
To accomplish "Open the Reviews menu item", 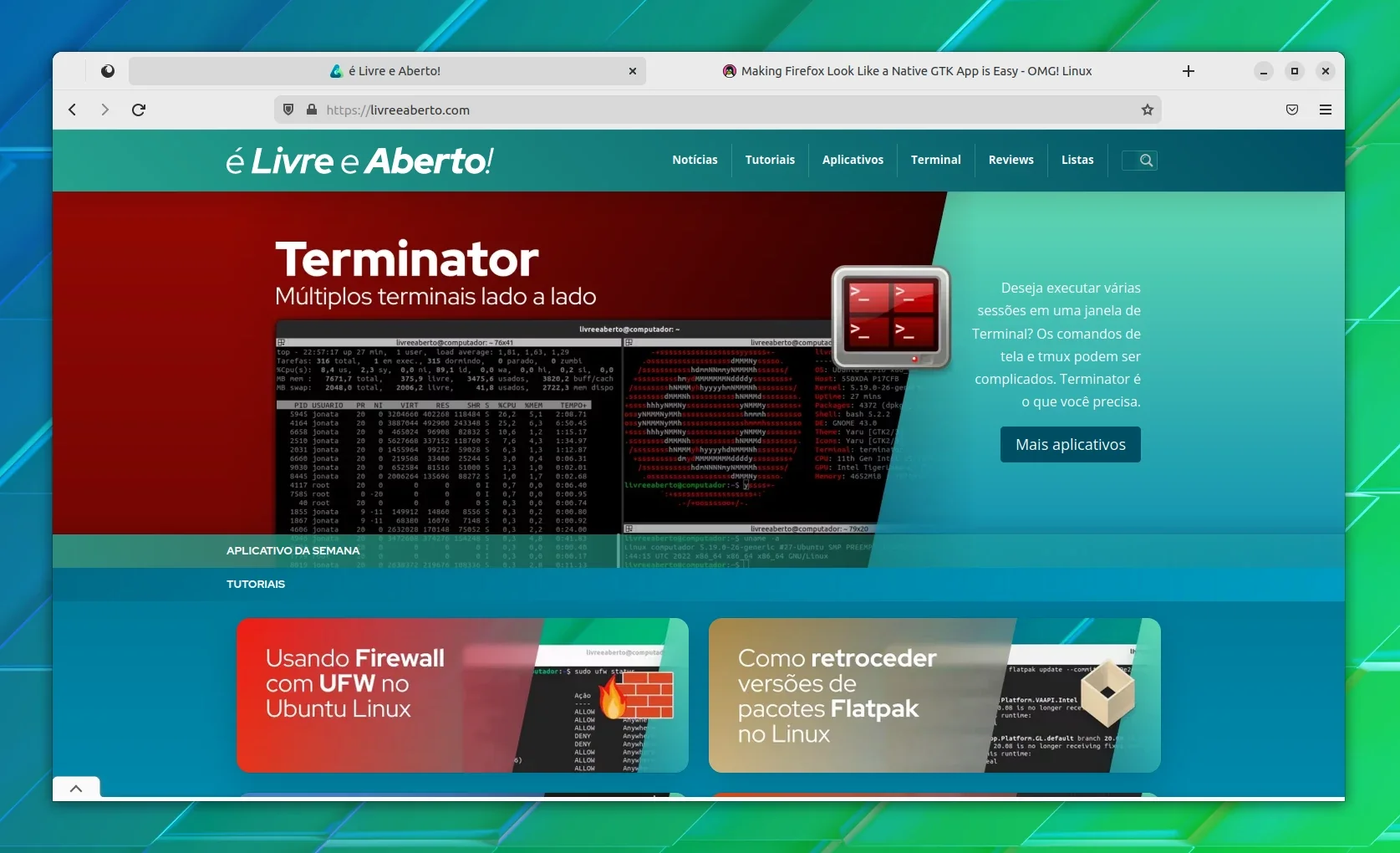I will (x=1011, y=160).
